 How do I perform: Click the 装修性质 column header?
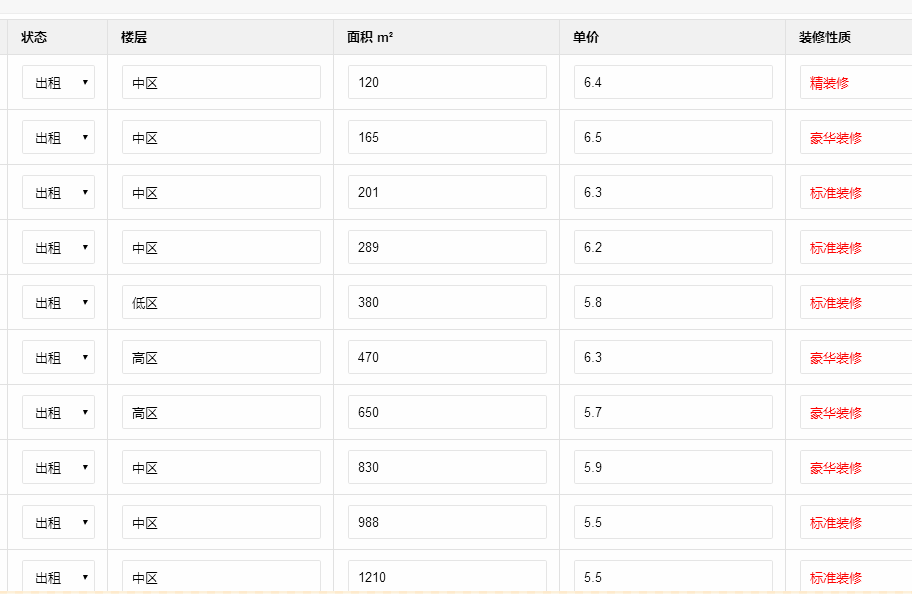(x=825, y=37)
